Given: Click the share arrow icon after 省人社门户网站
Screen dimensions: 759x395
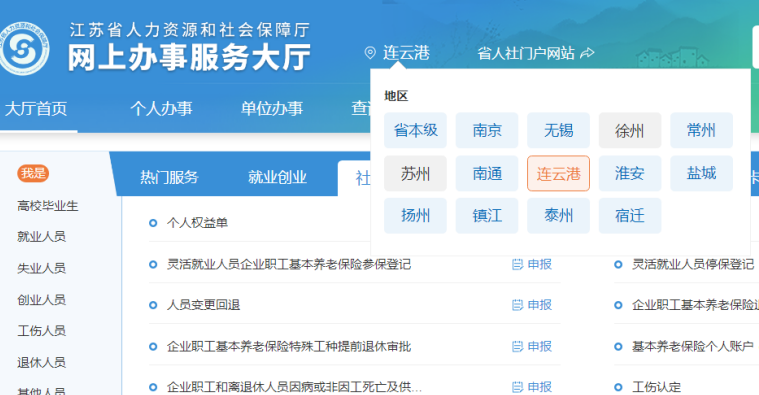Looking at the screenshot, I should pyautogui.click(x=587, y=53).
